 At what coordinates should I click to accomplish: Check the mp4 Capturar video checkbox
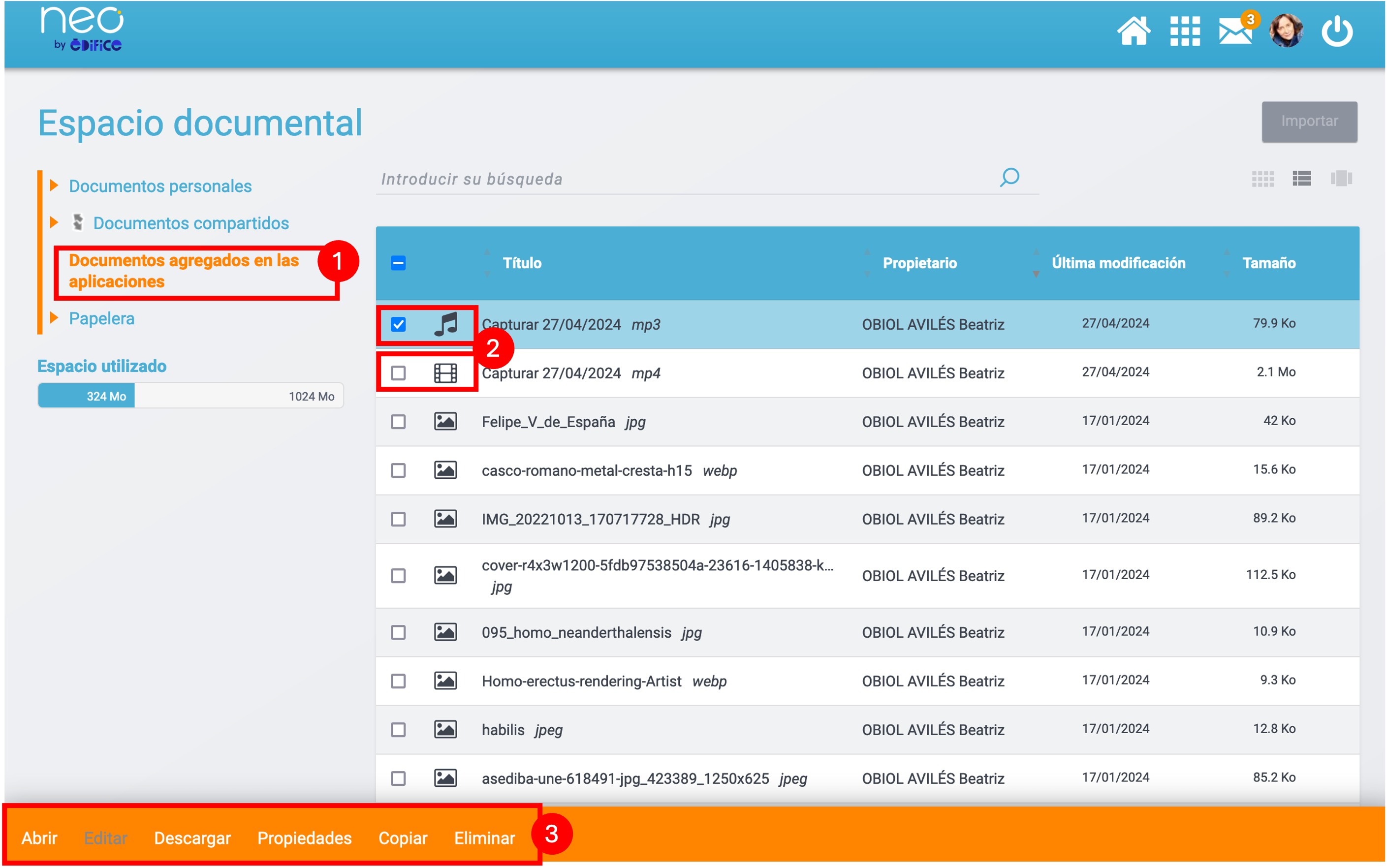pyautogui.click(x=398, y=373)
